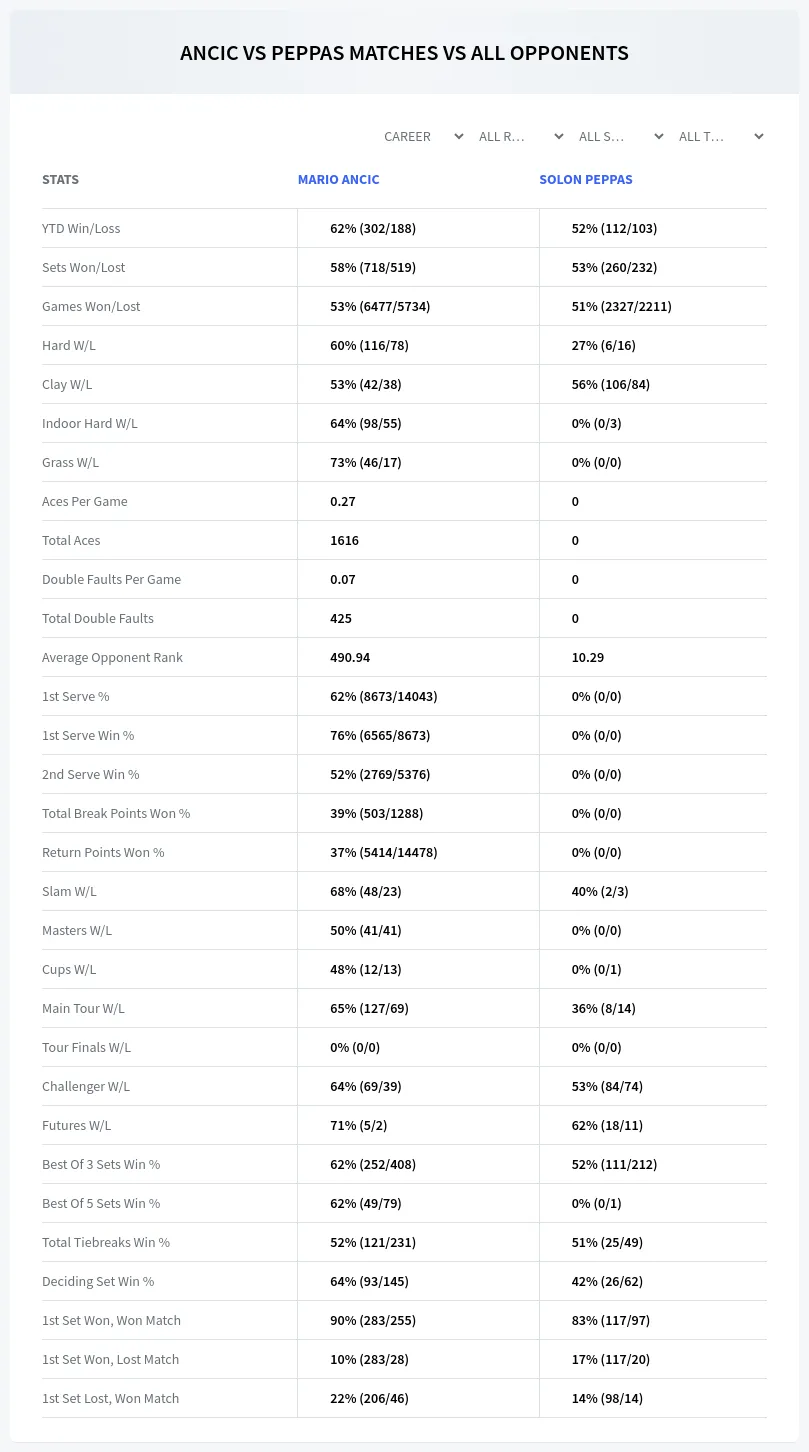
Task: Select the Total Tiebreaks Win % label
Action: [106, 1242]
